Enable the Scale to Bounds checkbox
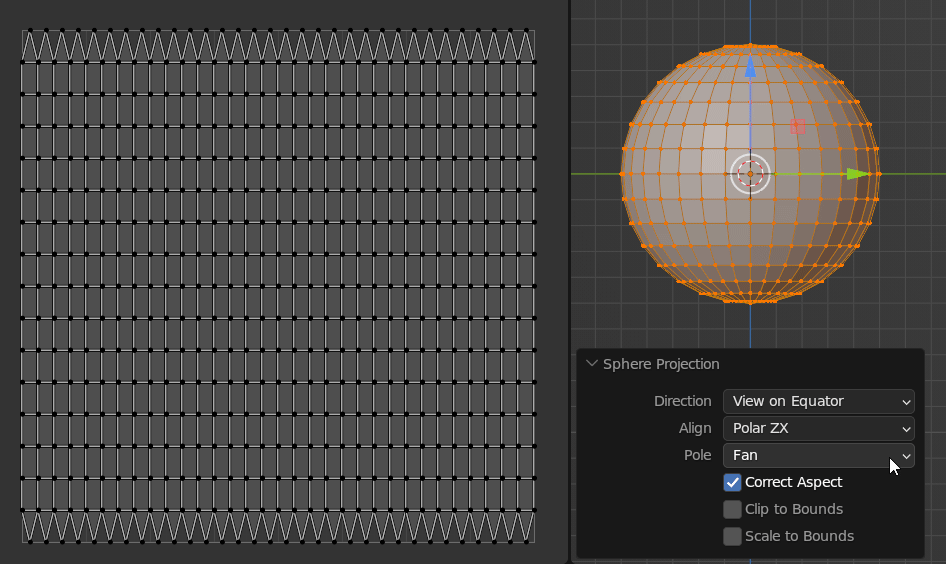The width and height of the screenshot is (946, 564). pos(732,536)
